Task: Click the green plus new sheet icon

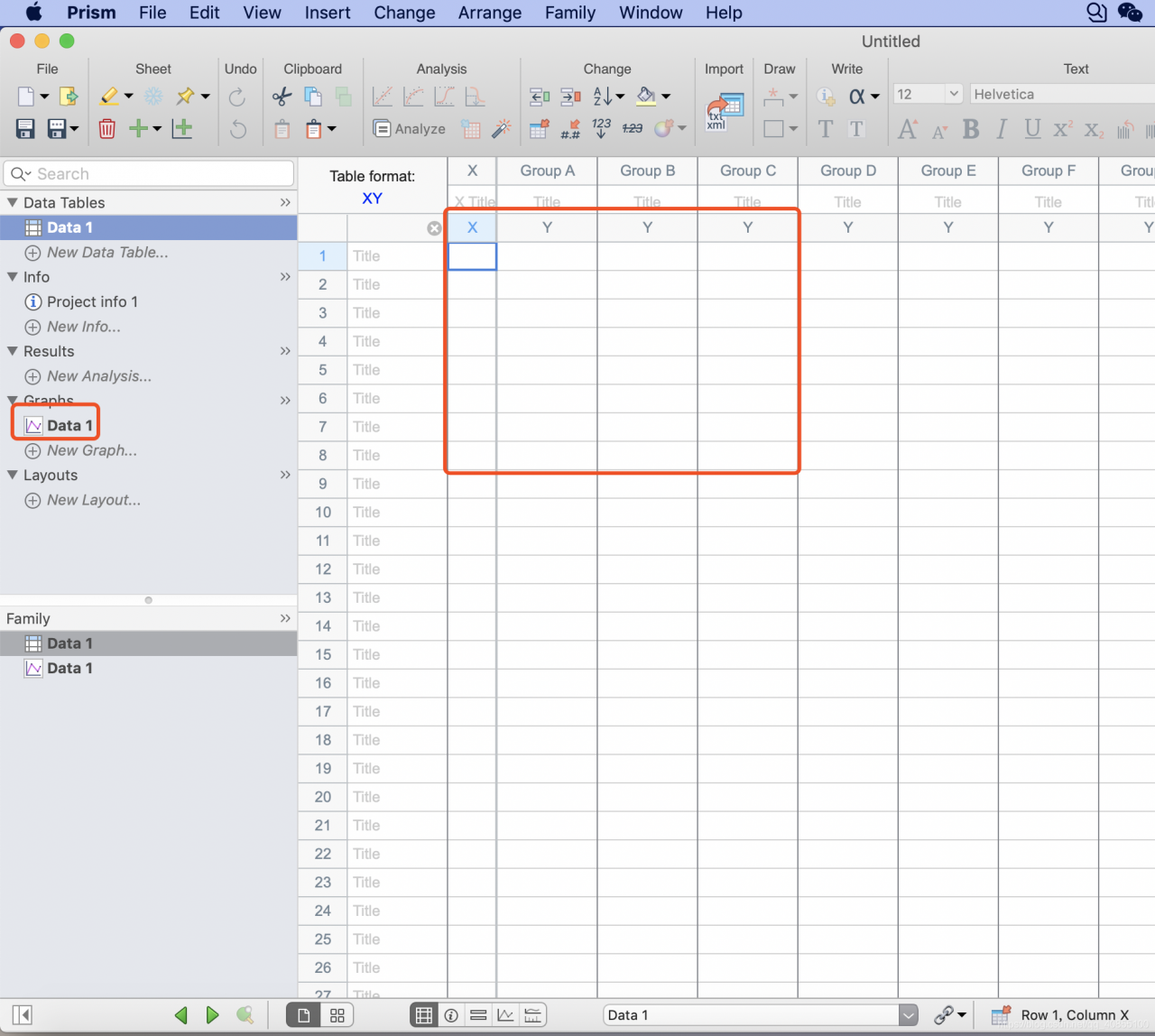Action: coord(138,129)
